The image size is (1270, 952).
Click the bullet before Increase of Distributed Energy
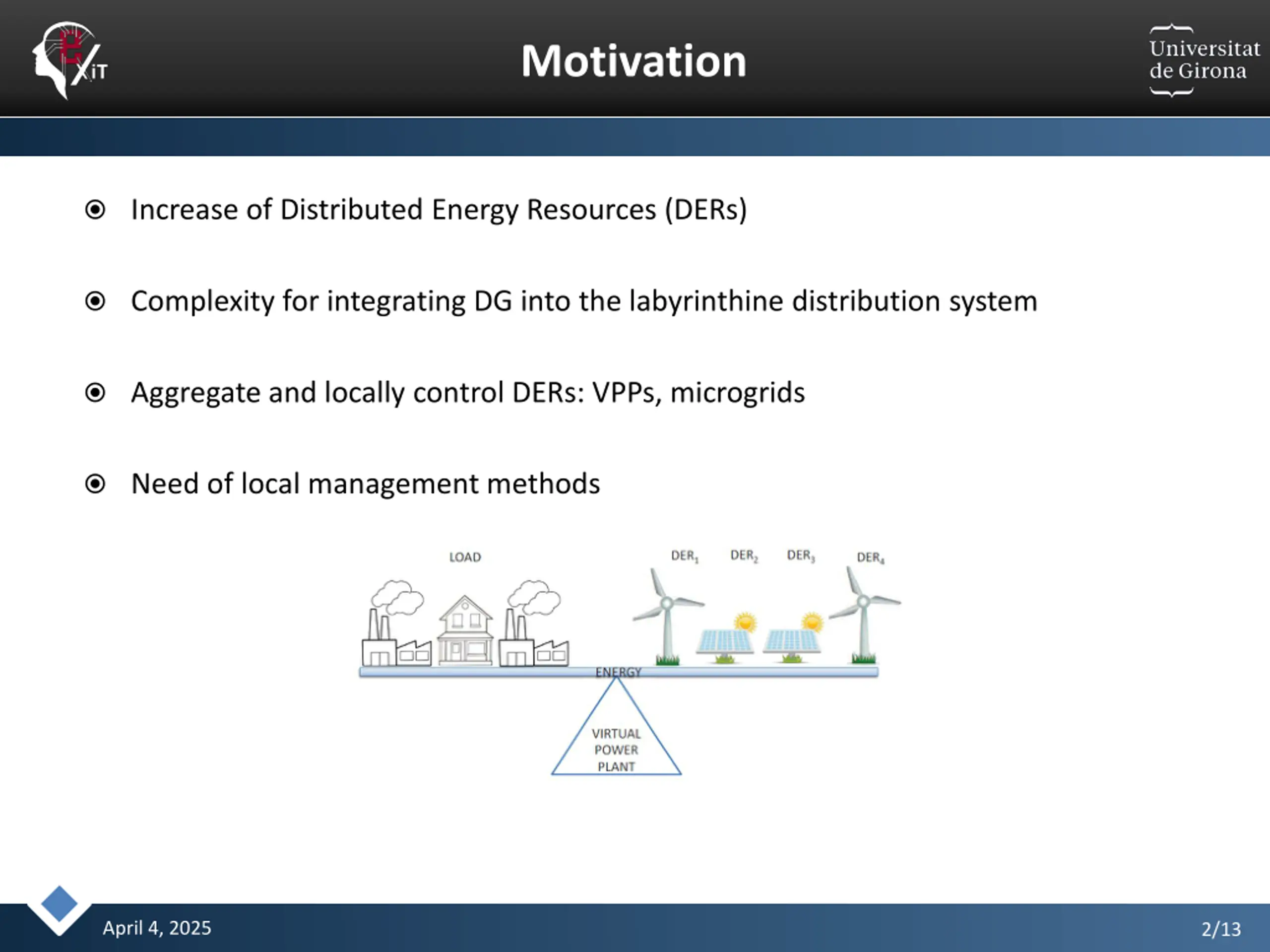(x=95, y=209)
